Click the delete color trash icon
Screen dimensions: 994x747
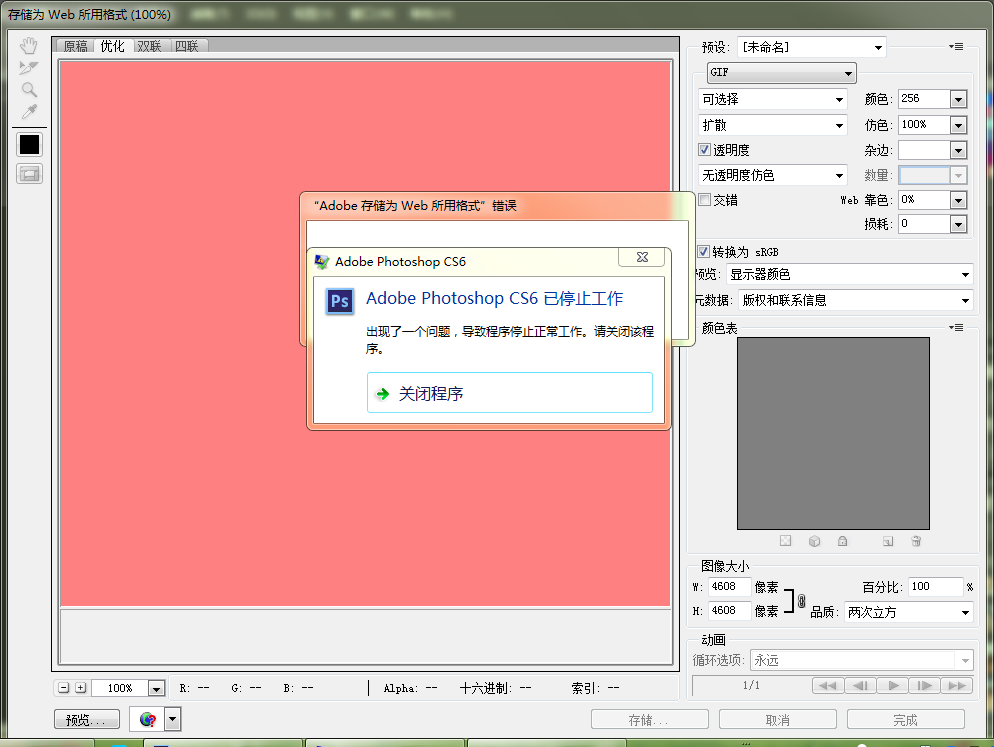[x=916, y=541]
